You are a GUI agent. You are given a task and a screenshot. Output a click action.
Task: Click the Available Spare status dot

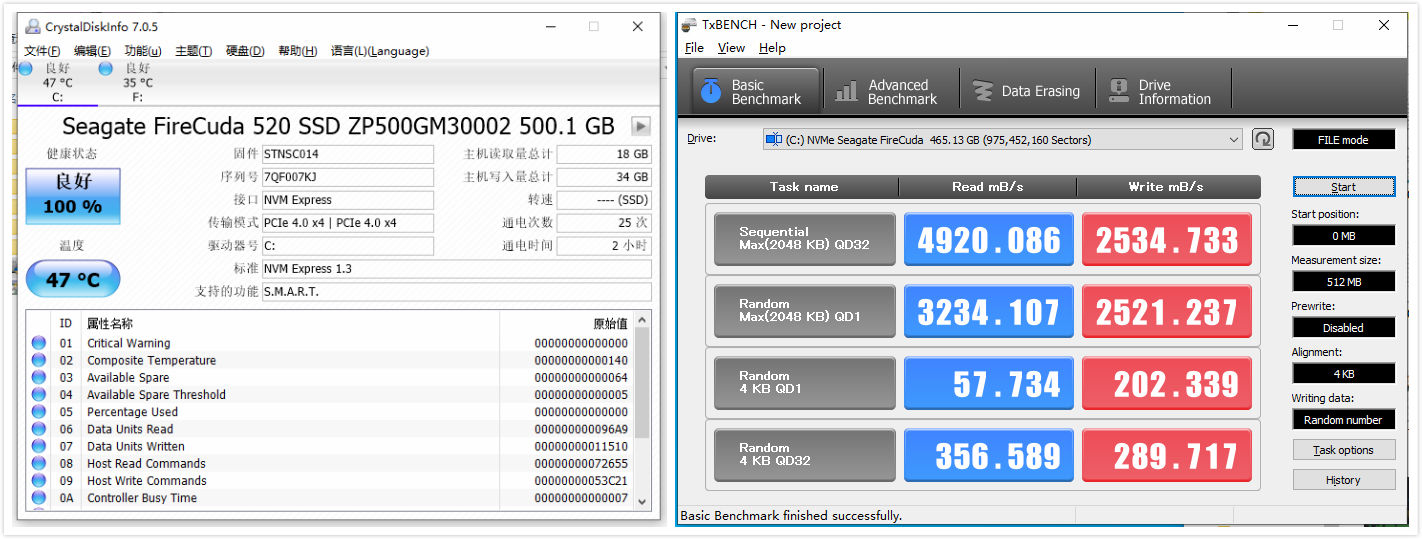(39, 377)
